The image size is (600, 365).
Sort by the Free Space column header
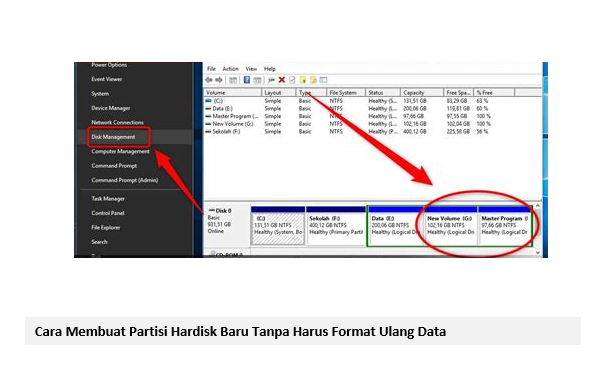click(x=459, y=93)
